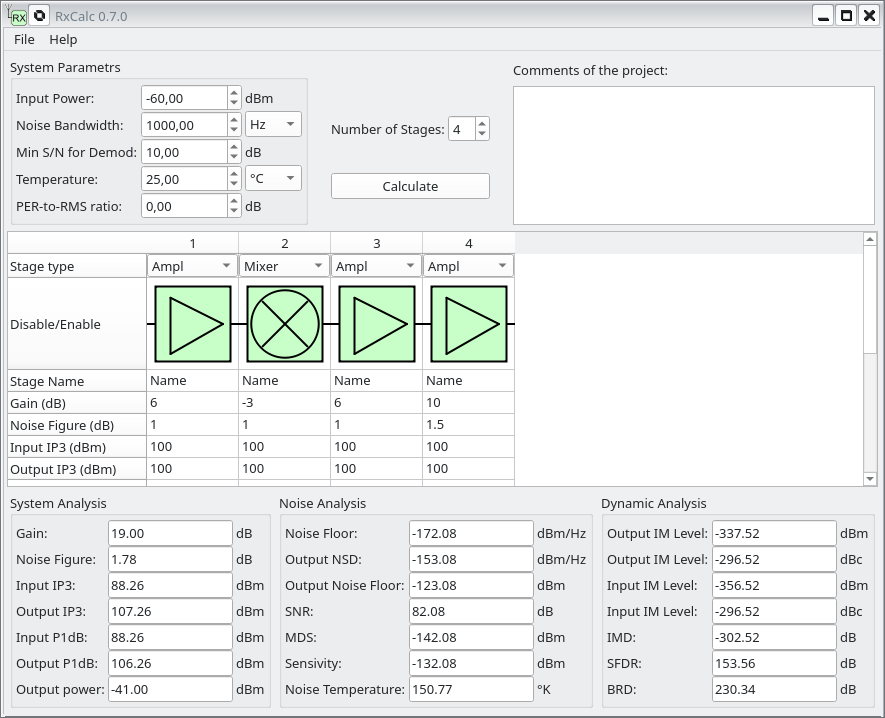Click the project comments text box

(x=693, y=155)
